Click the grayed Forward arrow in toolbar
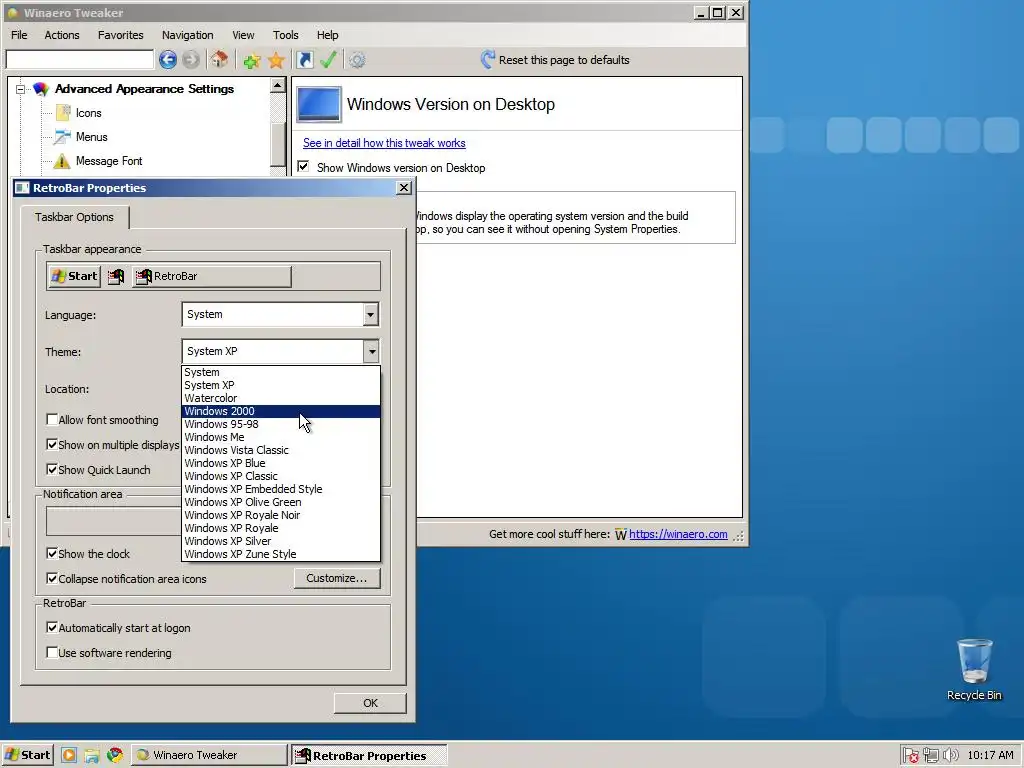The image size is (1024, 768). (x=191, y=60)
